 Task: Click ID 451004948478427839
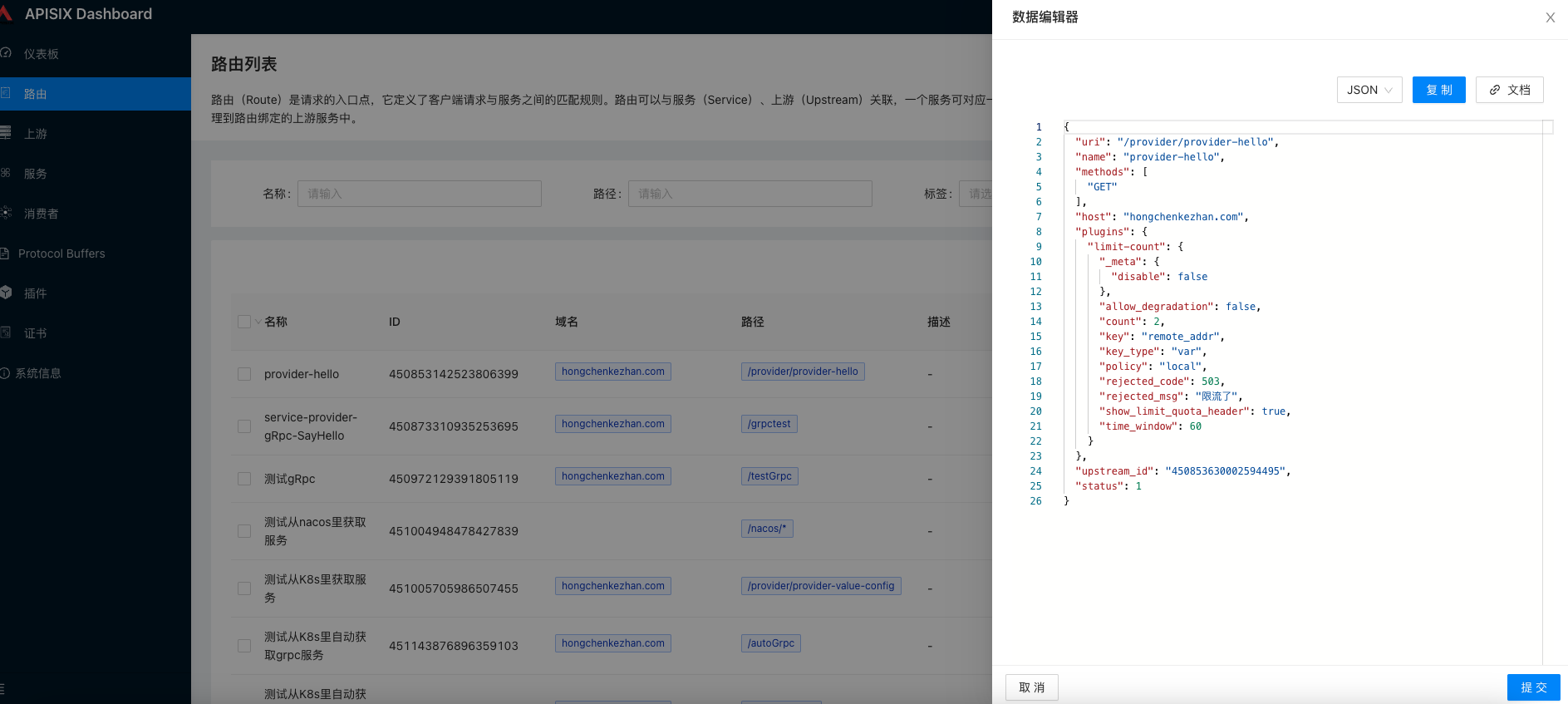coord(454,531)
